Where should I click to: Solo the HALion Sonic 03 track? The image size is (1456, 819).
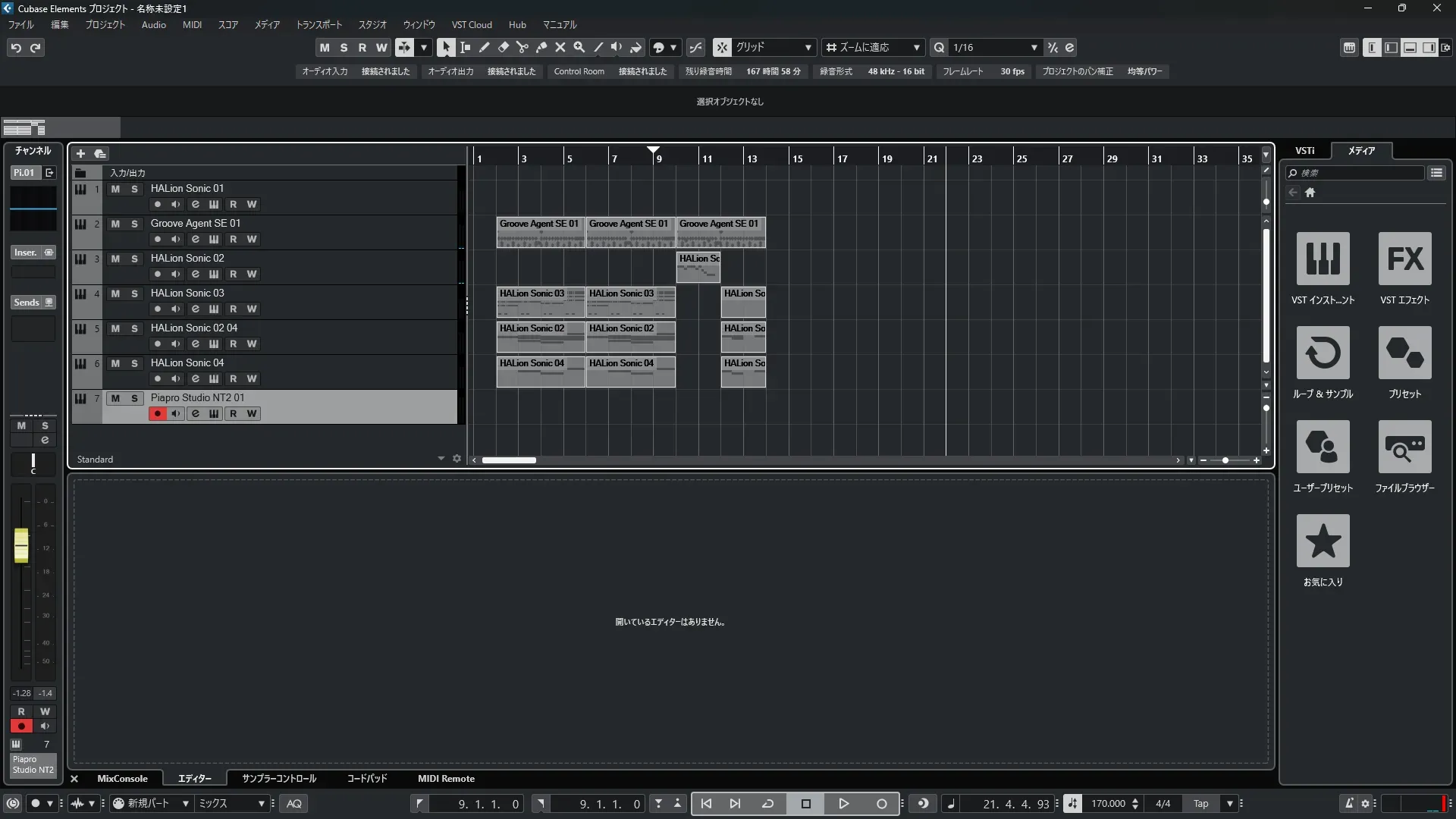134,293
